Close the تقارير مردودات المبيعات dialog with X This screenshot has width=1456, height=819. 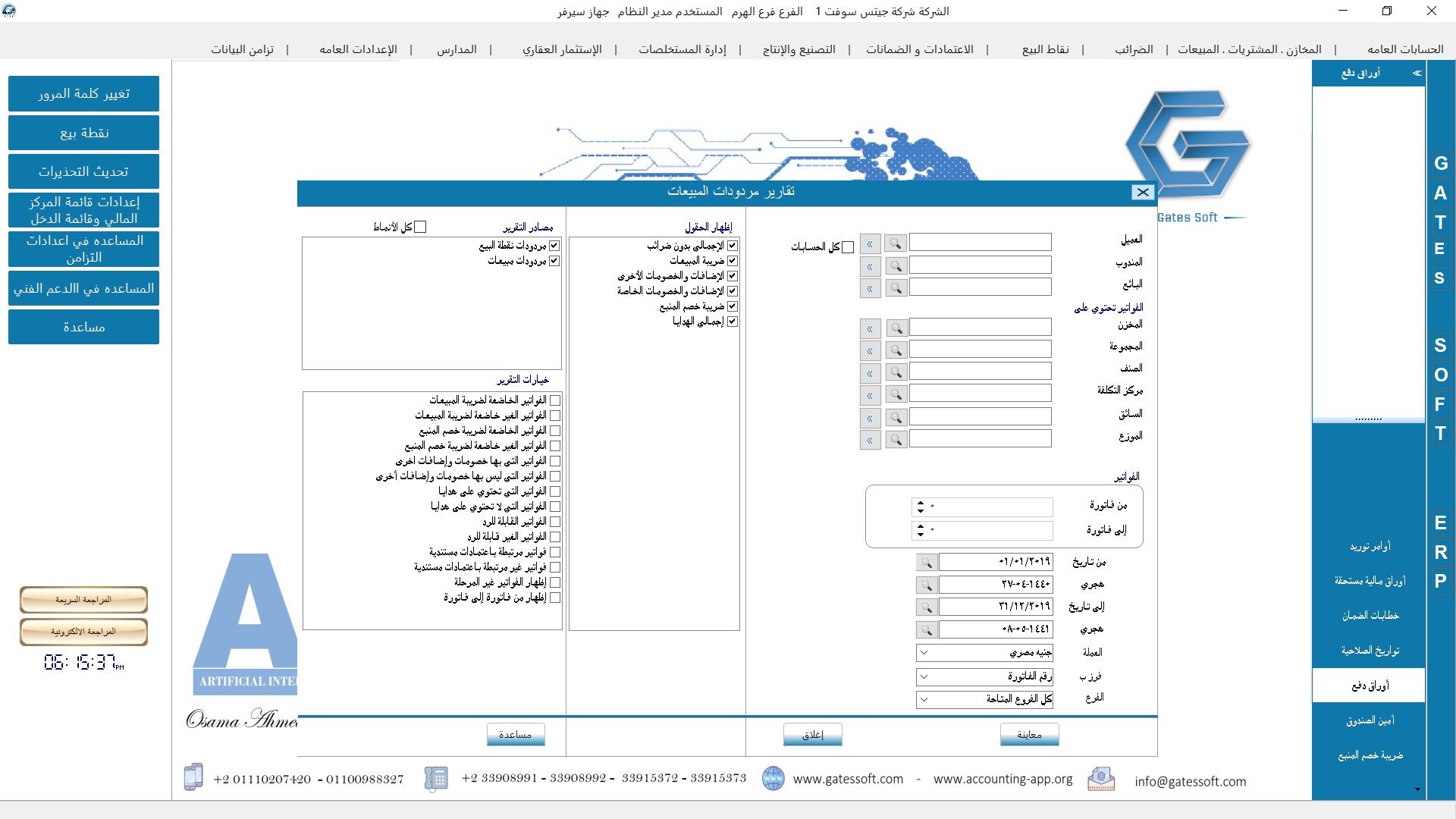[x=1142, y=193]
